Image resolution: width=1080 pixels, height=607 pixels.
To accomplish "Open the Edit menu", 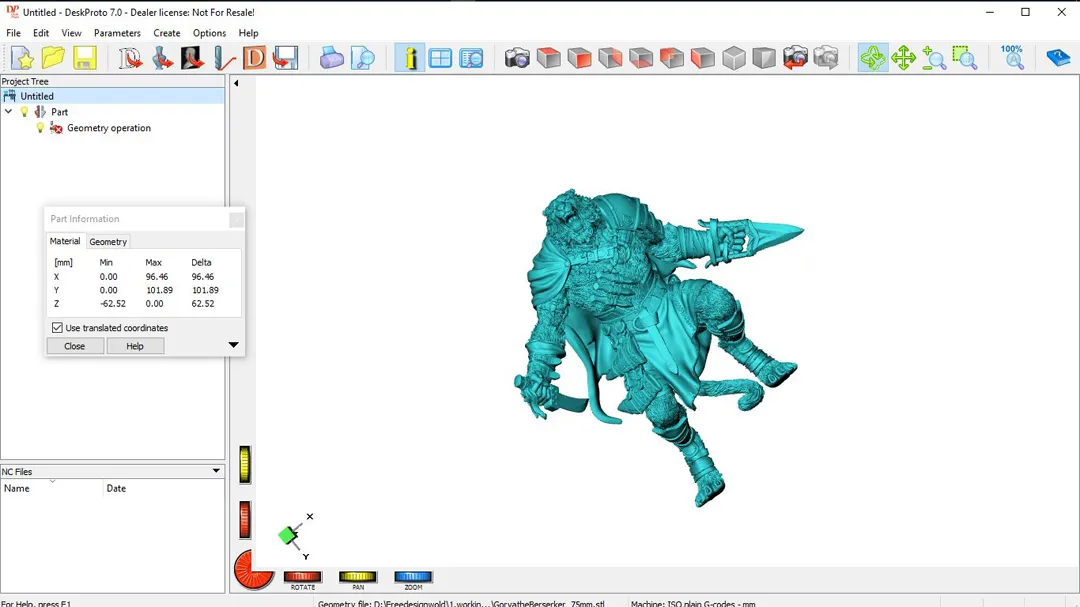I will click(41, 33).
